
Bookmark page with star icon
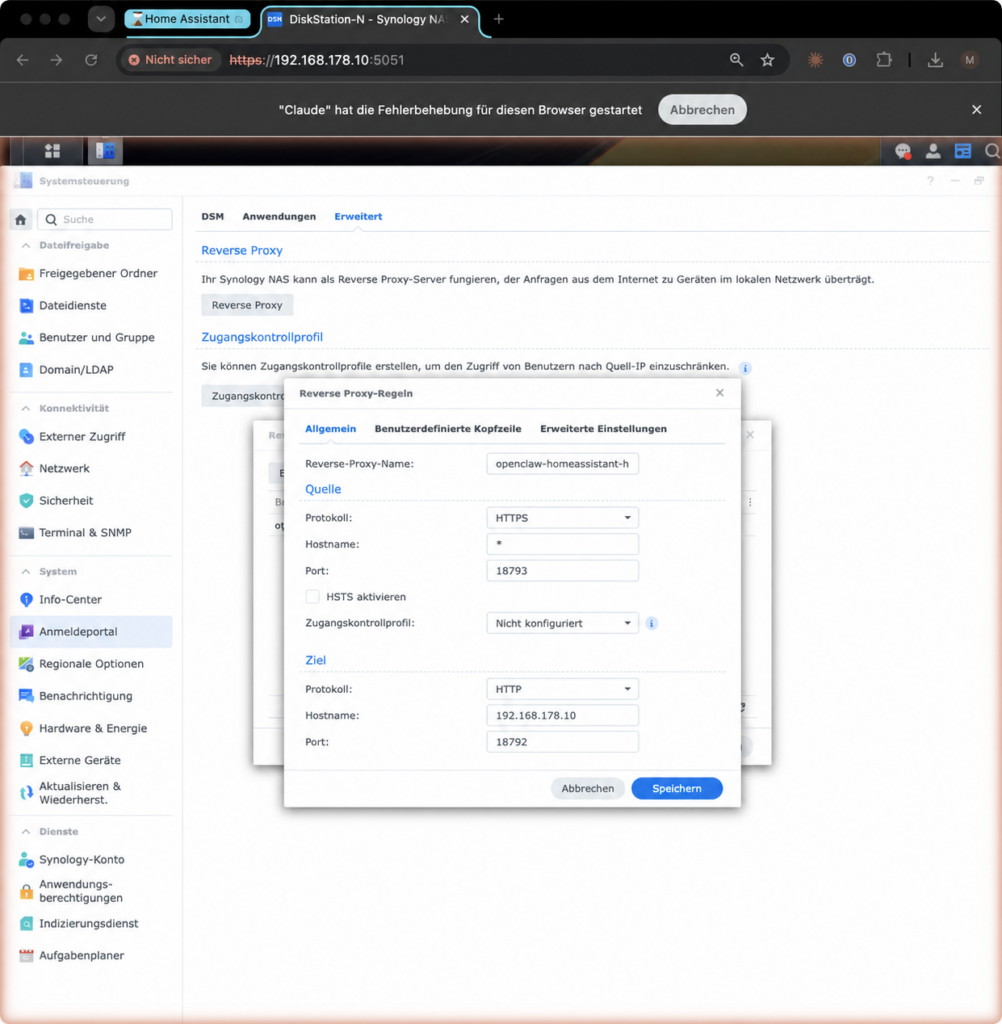tap(768, 60)
